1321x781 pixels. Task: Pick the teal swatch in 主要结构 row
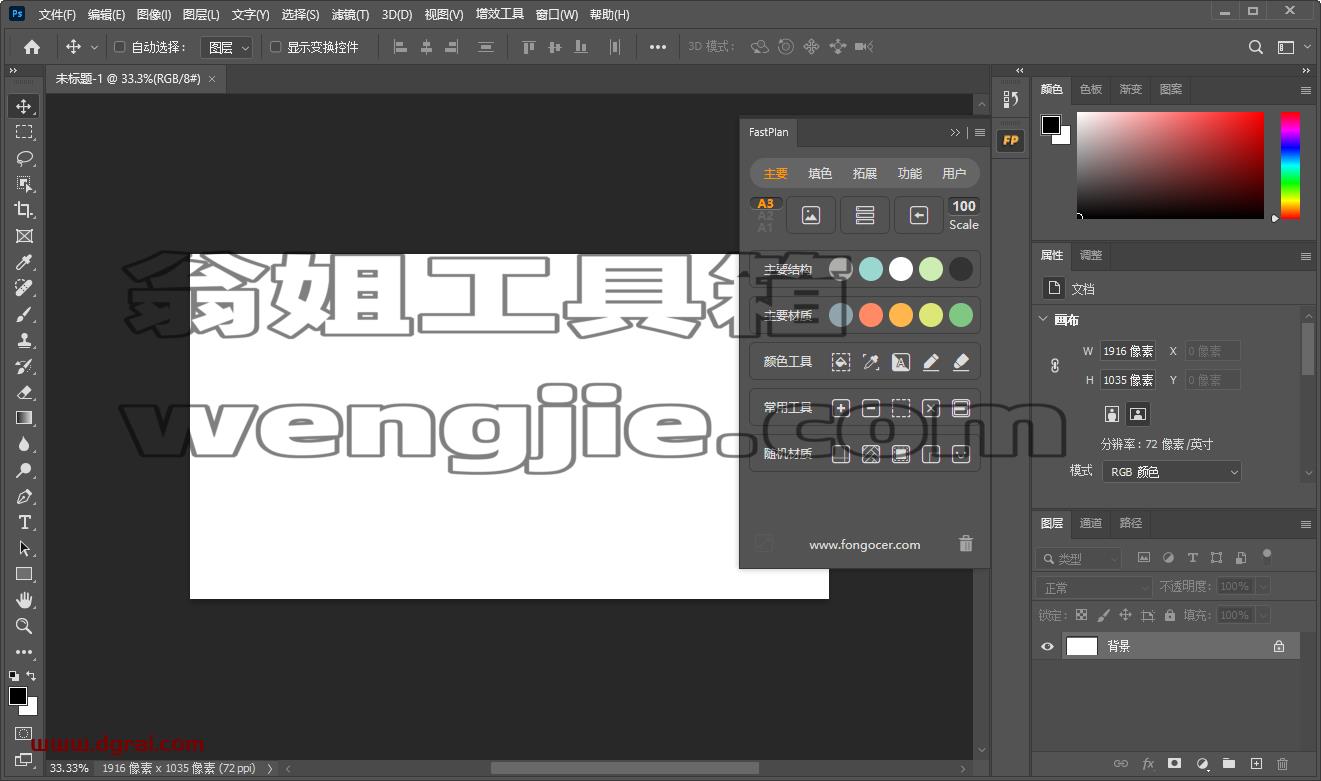coord(871,269)
